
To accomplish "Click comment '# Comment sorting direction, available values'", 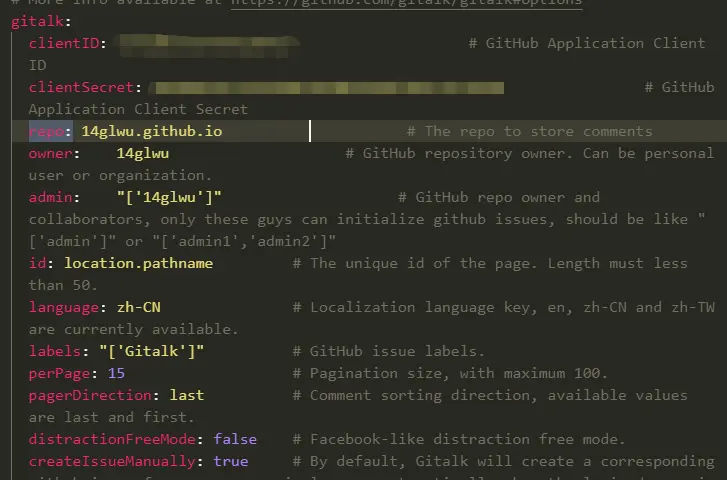I will pyautogui.click(x=490, y=395).
